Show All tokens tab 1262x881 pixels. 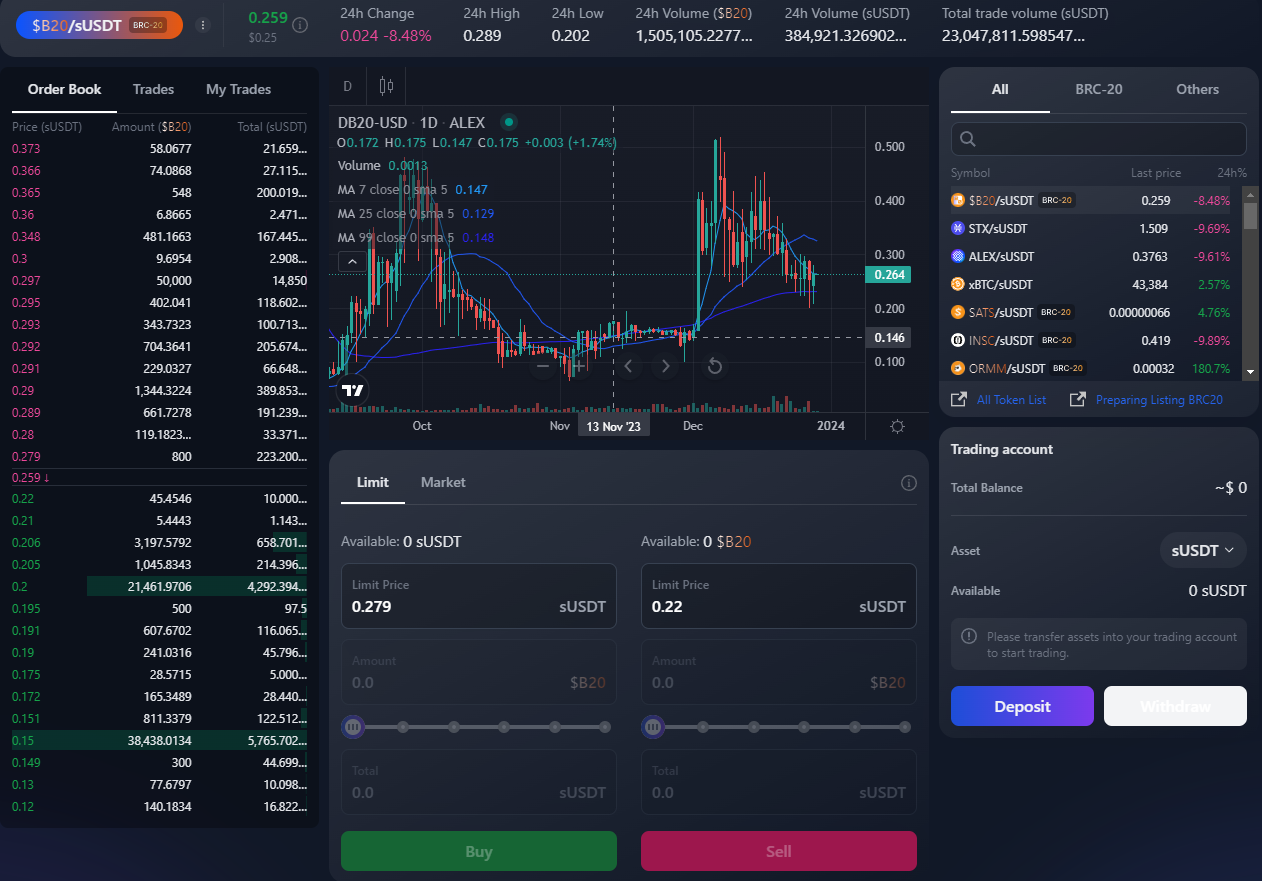click(1000, 89)
